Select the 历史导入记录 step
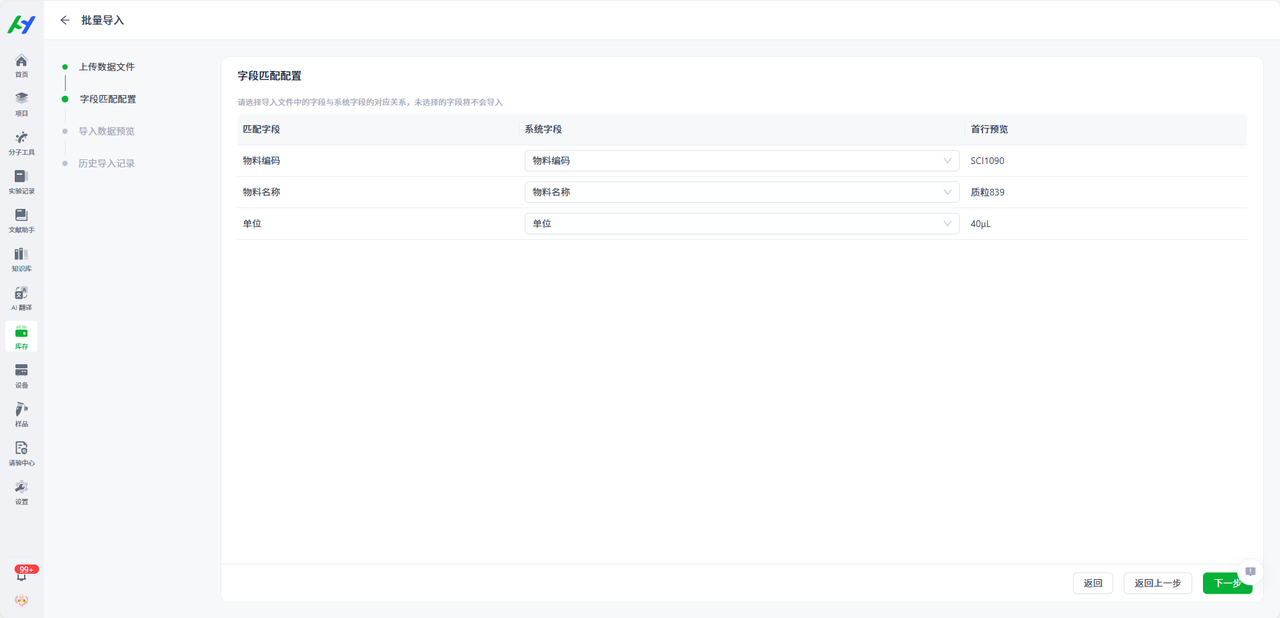 coord(106,163)
